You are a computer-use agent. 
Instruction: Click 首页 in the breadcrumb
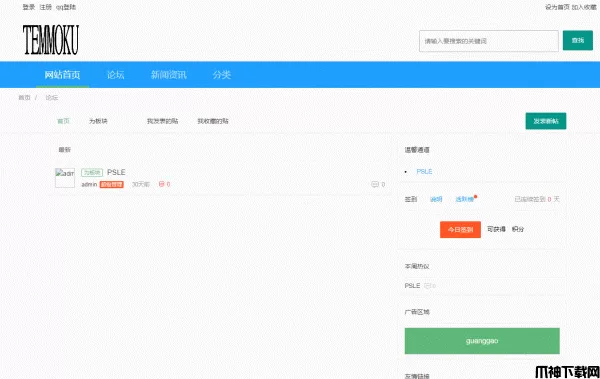click(x=24, y=98)
